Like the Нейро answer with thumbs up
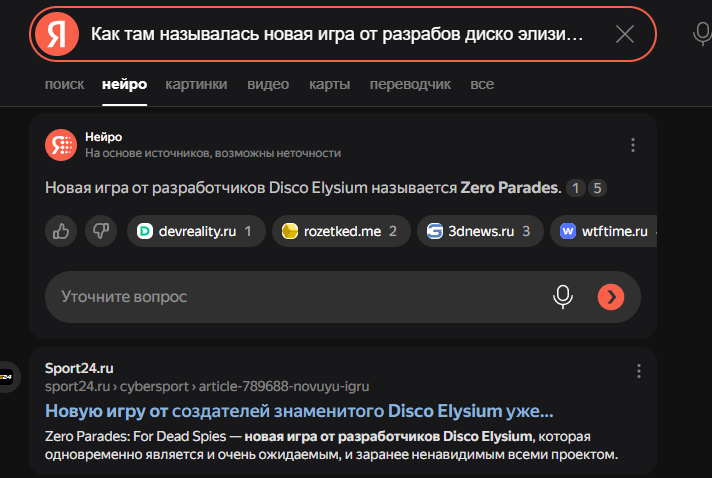 click(x=61, y=231)
